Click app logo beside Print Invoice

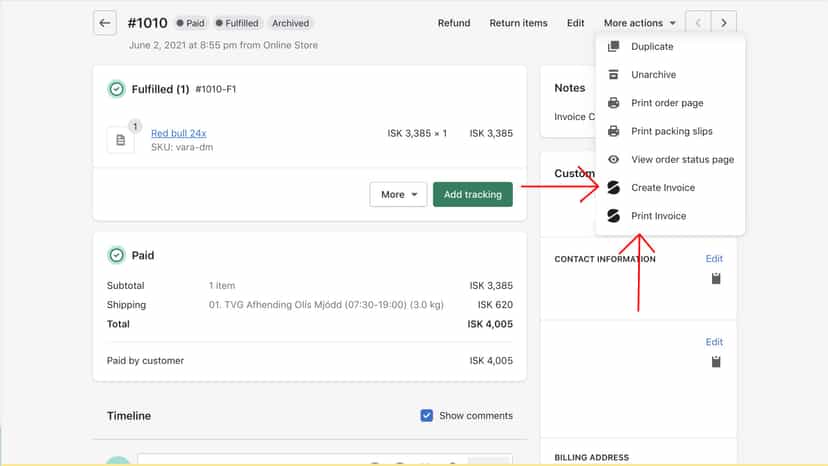(614, 216)
